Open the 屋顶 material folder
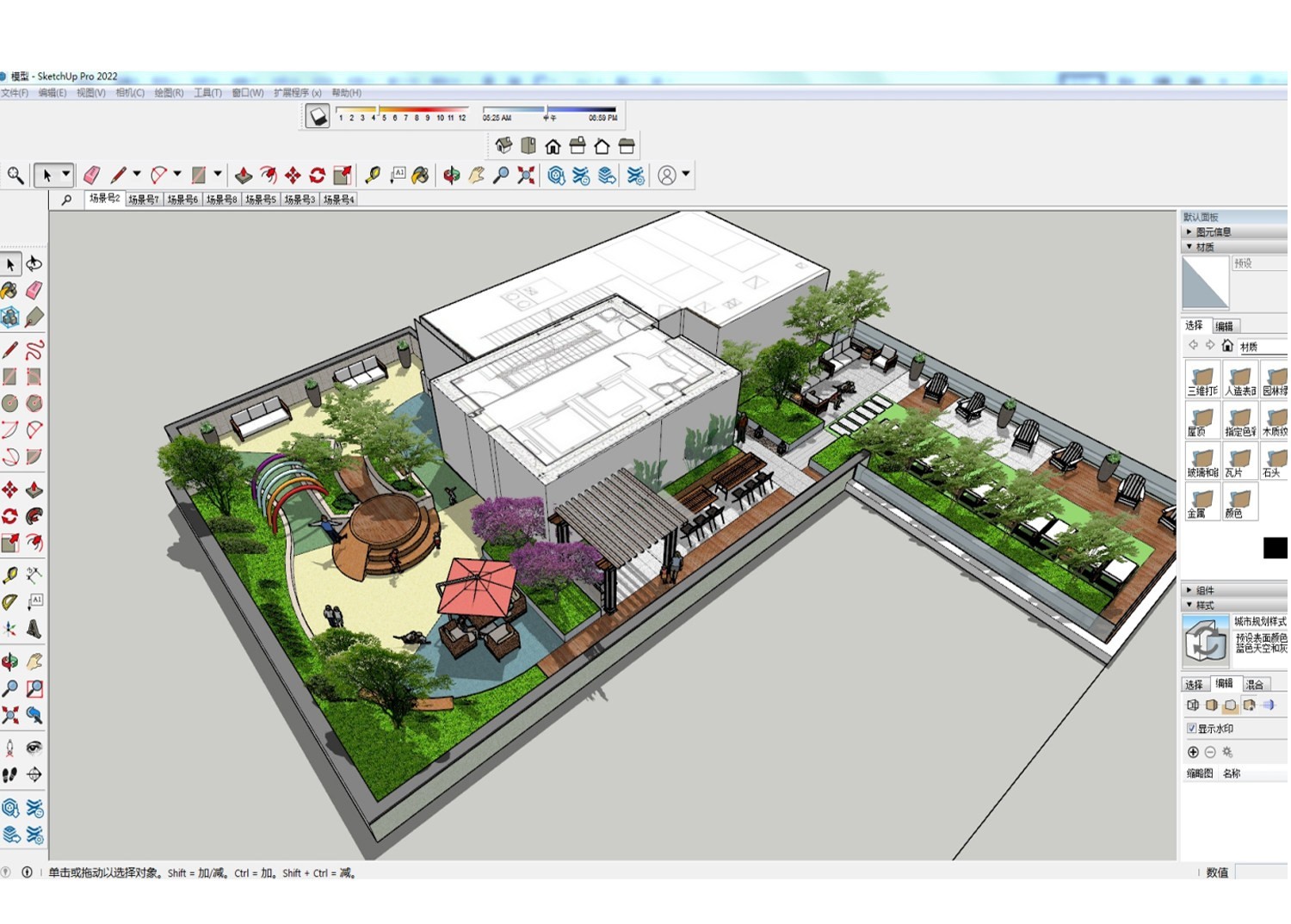 (1202, 422)
